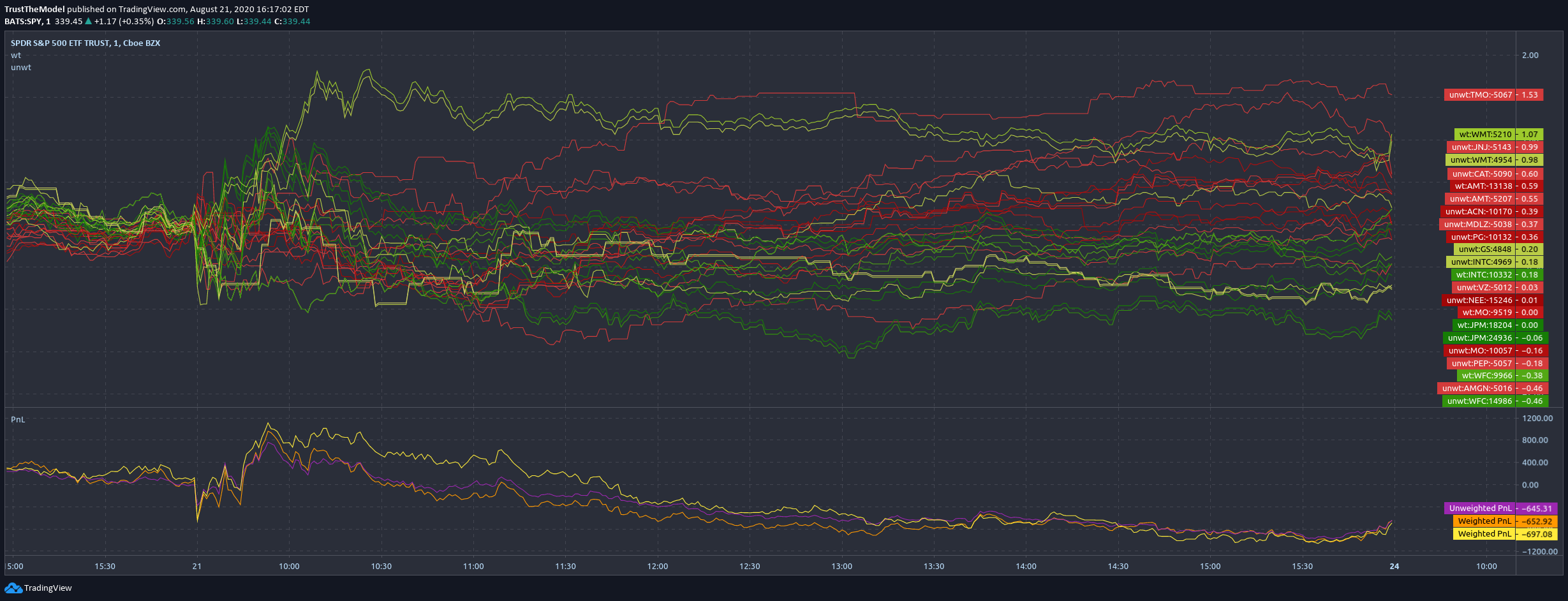Click the wt:WFC:9966 price label
The height and width of the screenshot is (601, 1568).
tap(1502, 376)
